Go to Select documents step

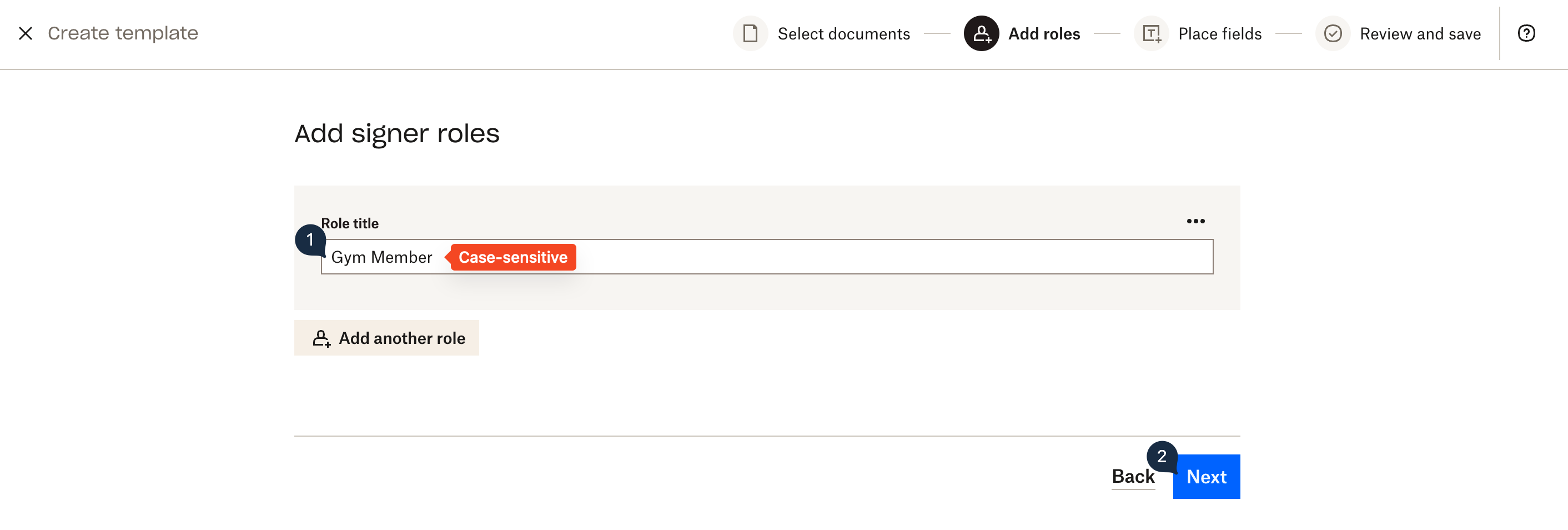pyautogui.click(x=843, y=34)
